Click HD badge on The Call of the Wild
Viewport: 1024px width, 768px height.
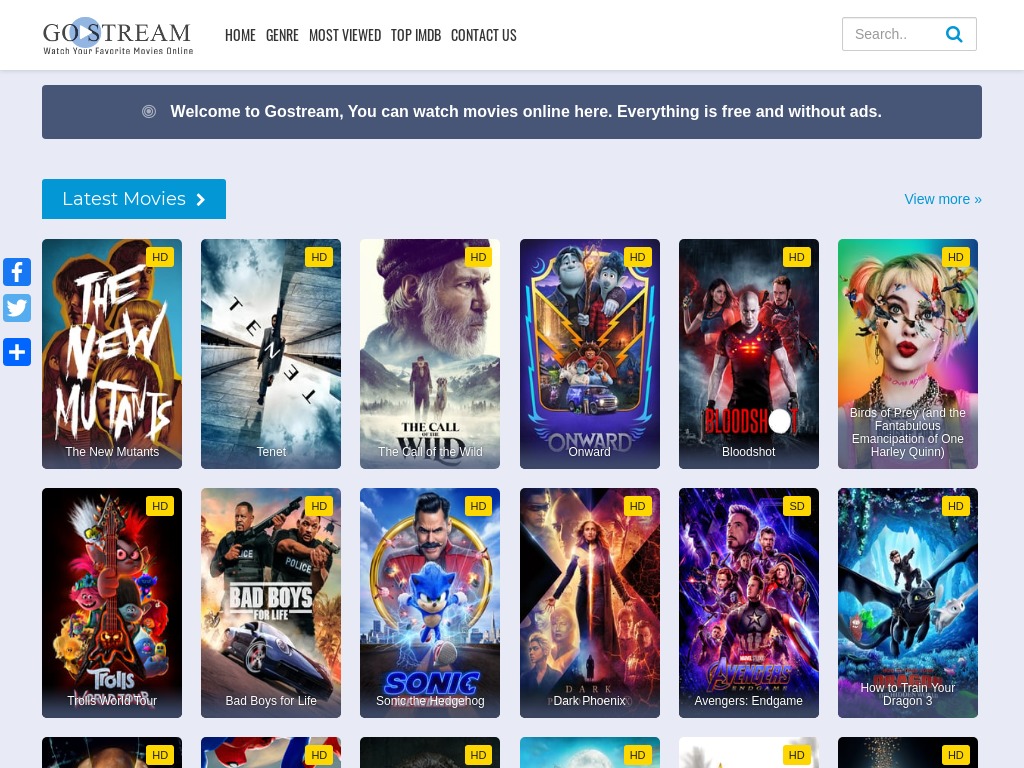478,257
